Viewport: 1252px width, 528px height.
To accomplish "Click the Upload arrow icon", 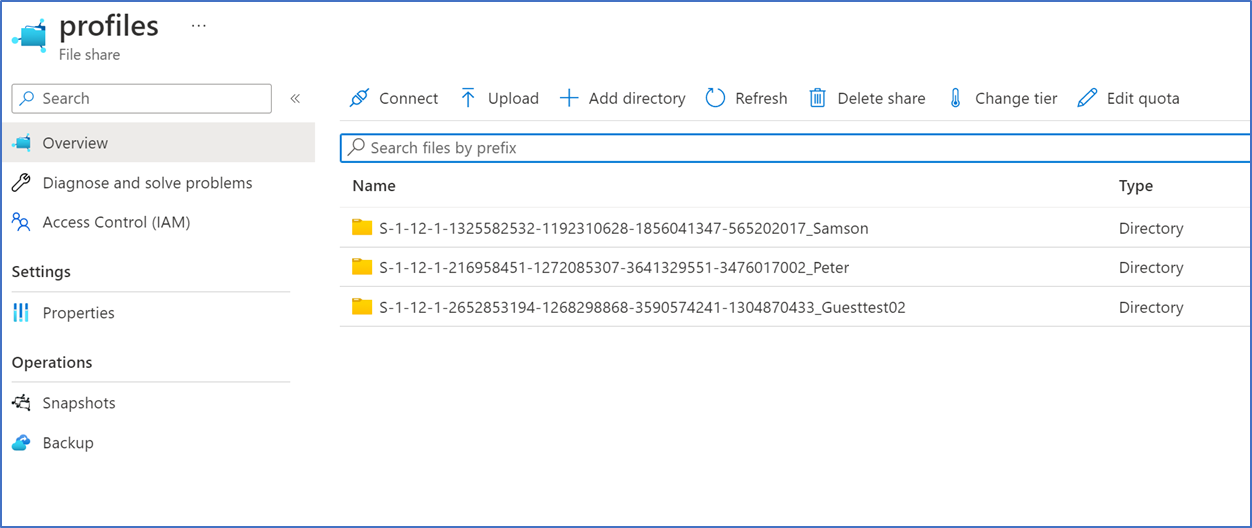I will (468, 98).
